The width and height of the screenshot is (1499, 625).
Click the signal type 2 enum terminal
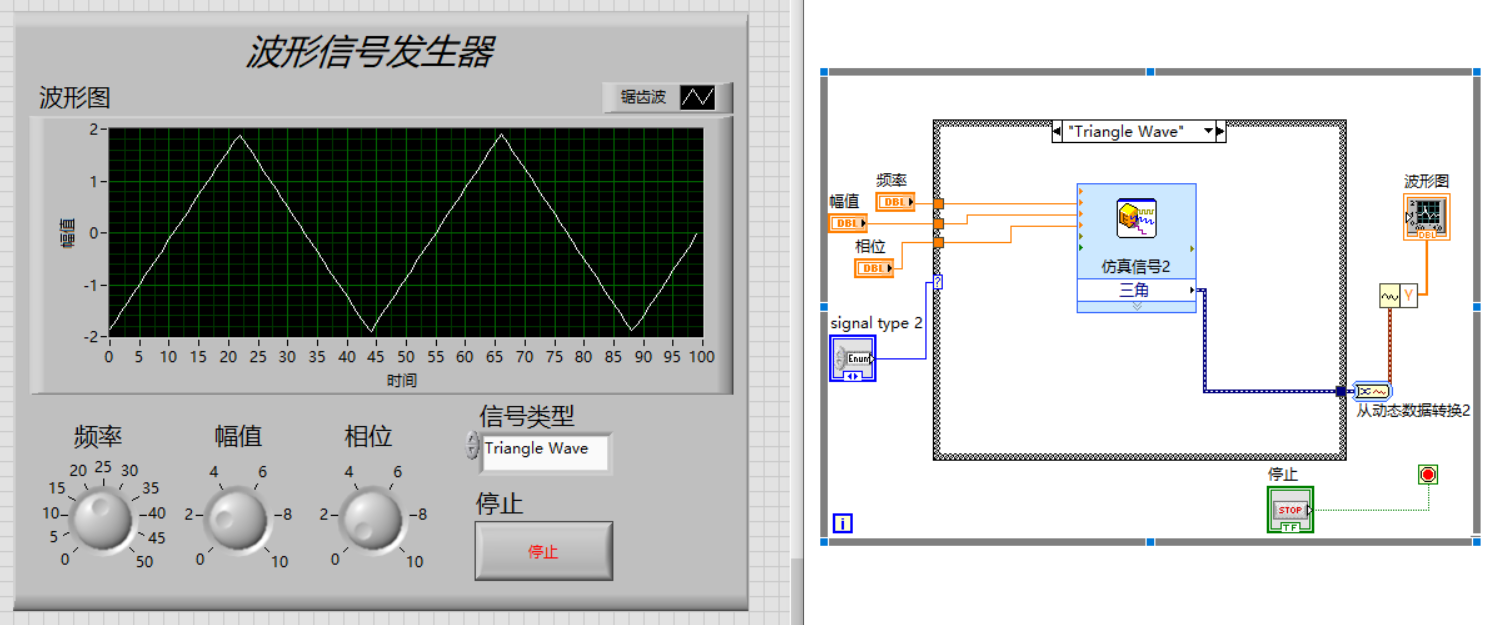tap(855, 357)
